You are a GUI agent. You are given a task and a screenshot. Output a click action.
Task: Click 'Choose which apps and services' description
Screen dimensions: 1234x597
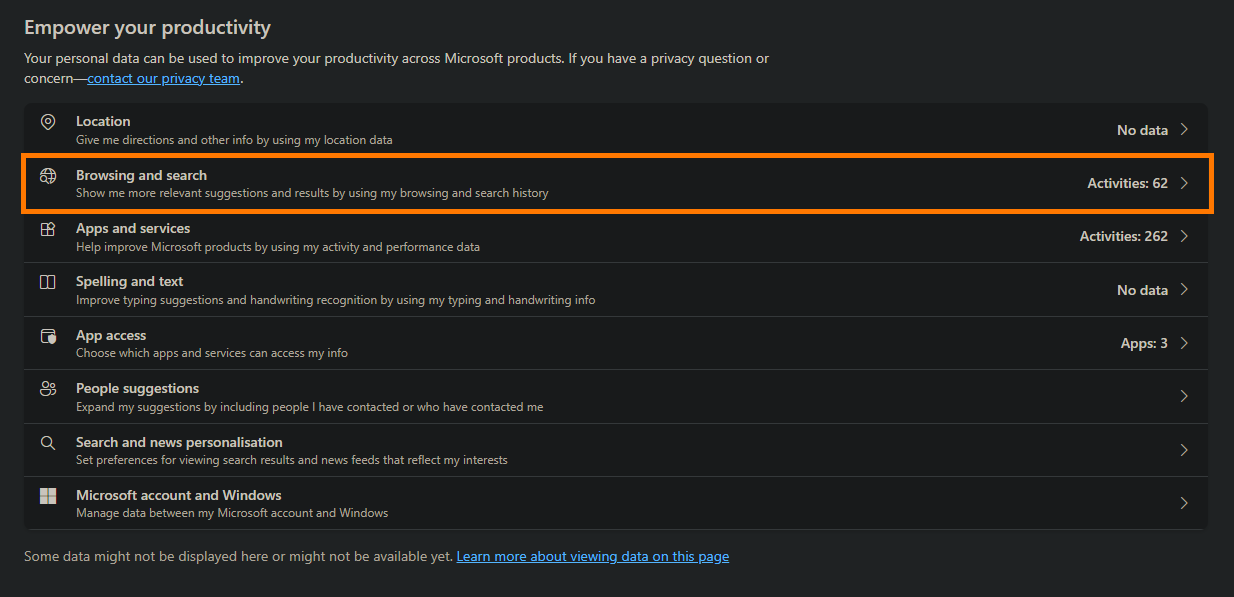(x=212, y=353)
